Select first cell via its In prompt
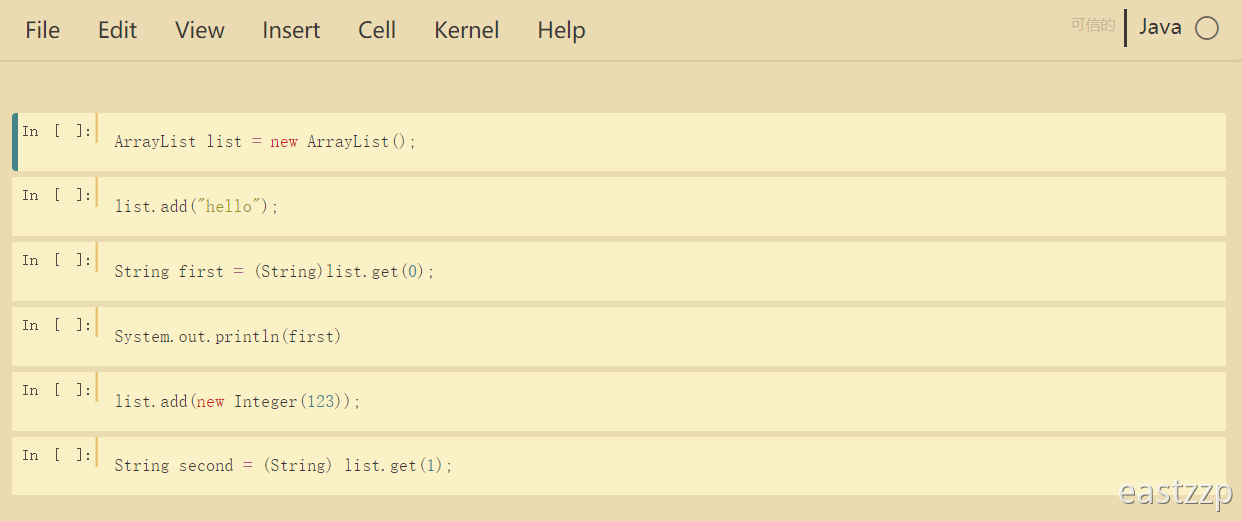The width and height of the screenshot is (1242, 521). coord(57,132)
